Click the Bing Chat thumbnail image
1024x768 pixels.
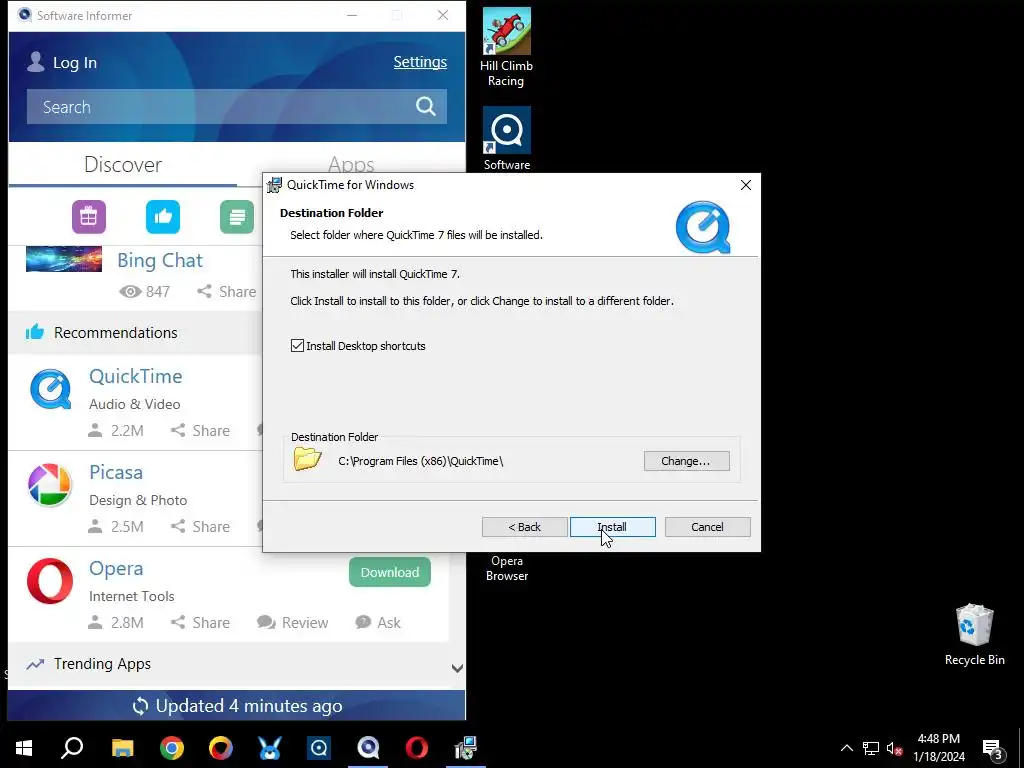[x=64, y=259]
